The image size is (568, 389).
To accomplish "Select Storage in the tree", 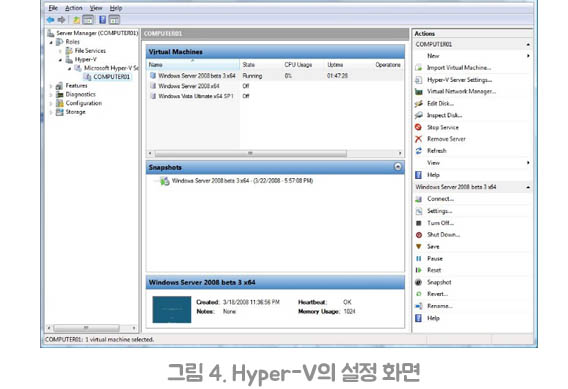I will click(75, 112).
